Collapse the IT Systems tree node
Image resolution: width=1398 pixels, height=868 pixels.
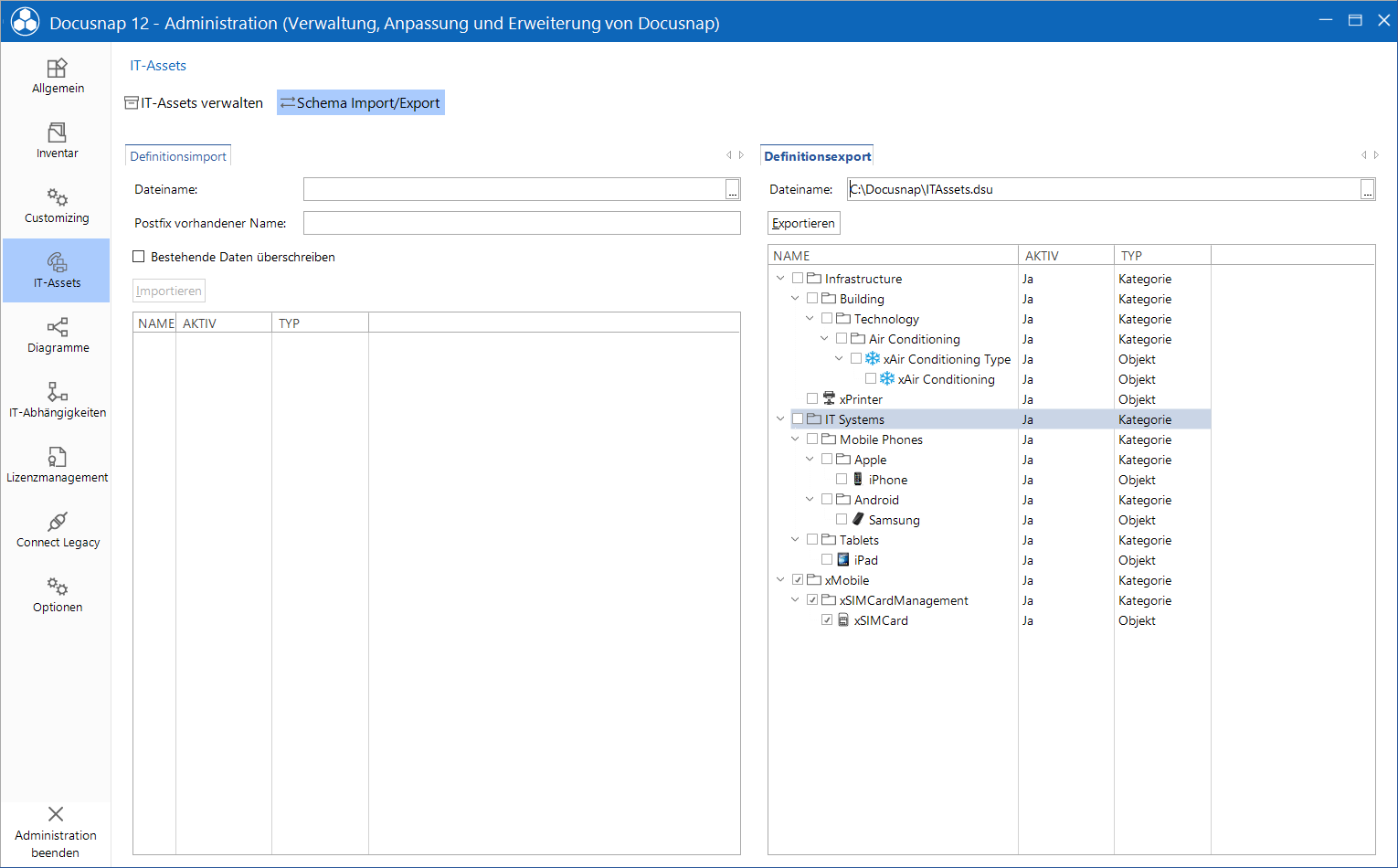[780, 418]
